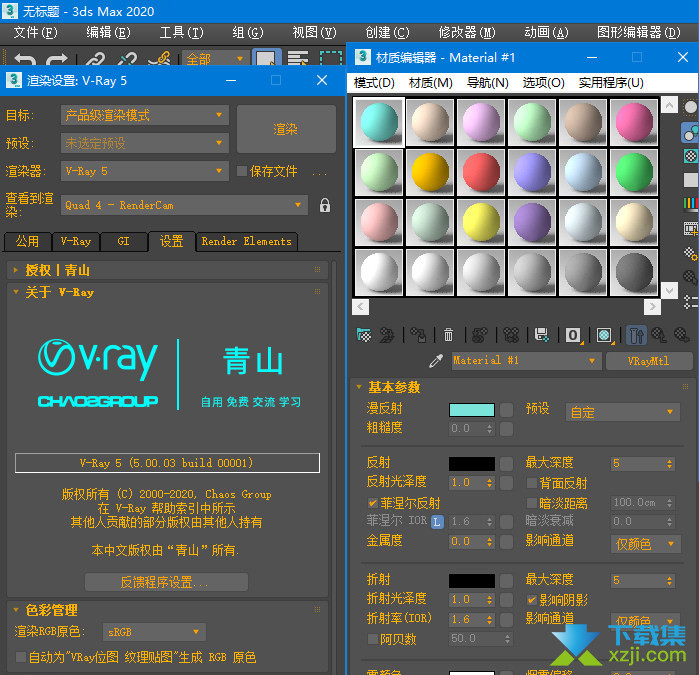Toggle the checkered Background icon
Viewport: 699px width, 675px height.
(x=690, y=156)
